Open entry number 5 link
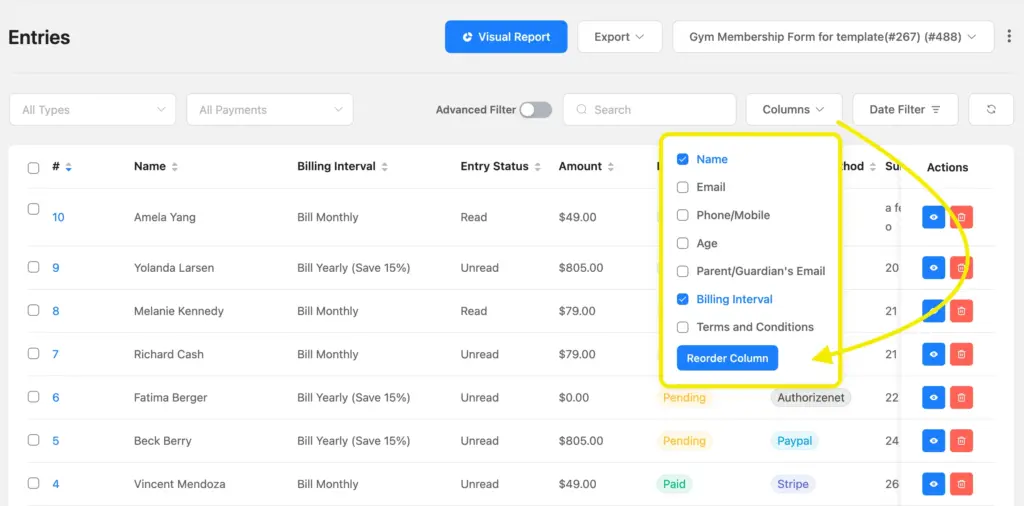The height and width of the screenshot is (506, 1024). [56, 441]
